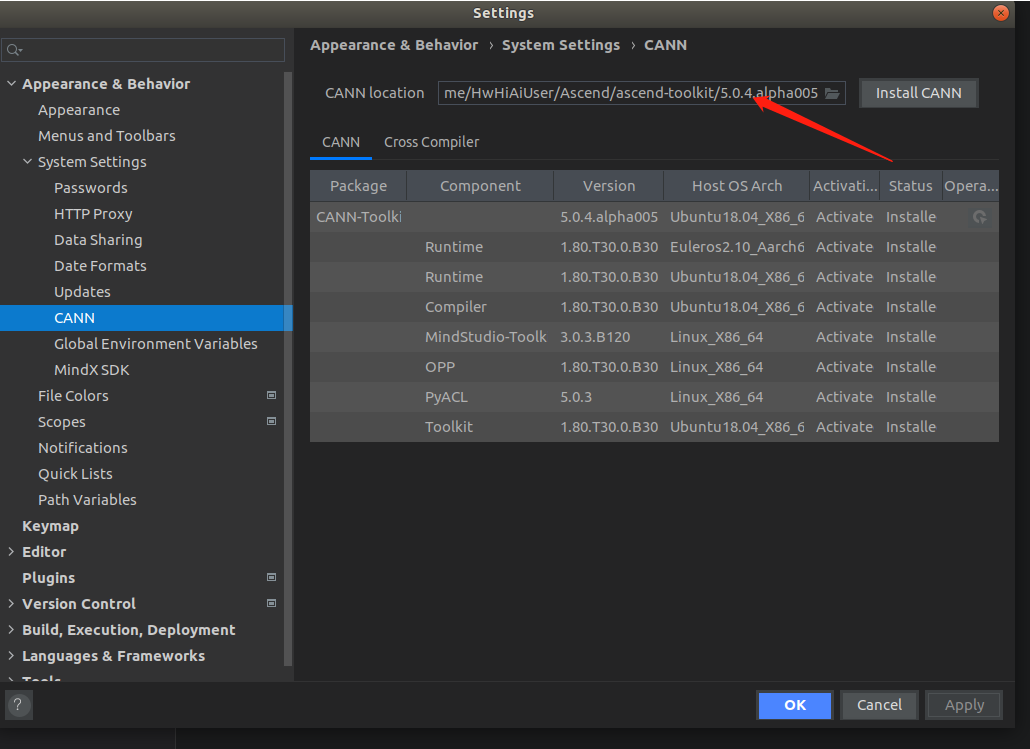Browse for CANN location folder
The image size is (1030, 749).
(832, 92)
